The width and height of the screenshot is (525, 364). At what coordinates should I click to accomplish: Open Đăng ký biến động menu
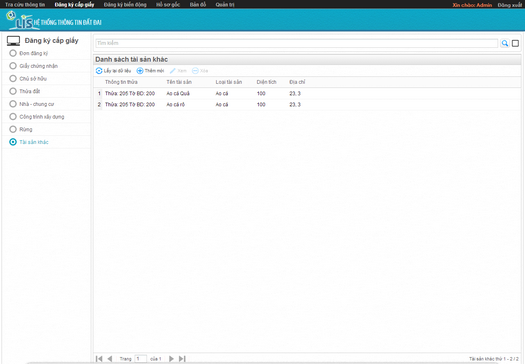pos(125,5)
